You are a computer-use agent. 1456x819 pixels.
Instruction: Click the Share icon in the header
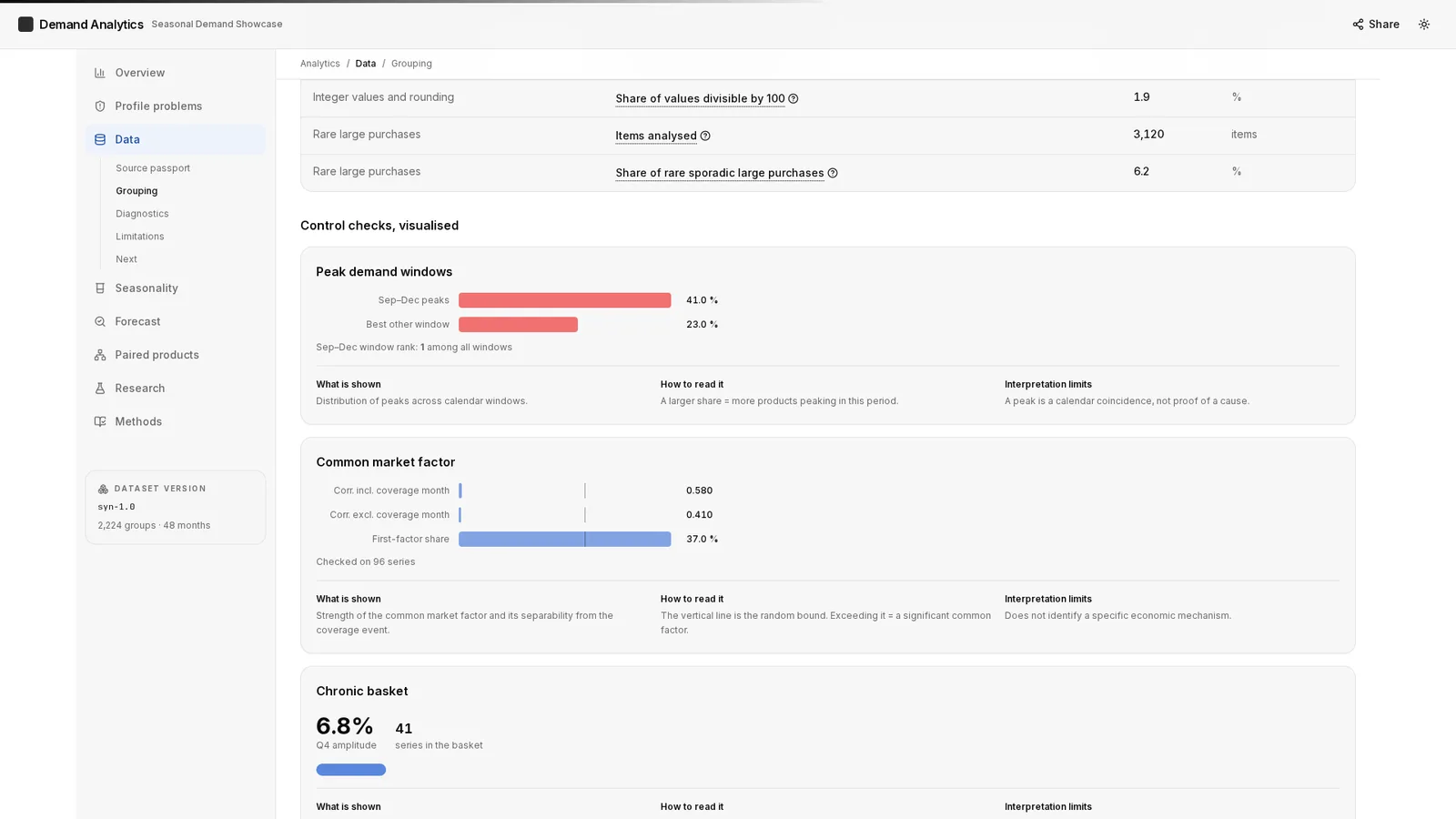(x=1358, y=25)
